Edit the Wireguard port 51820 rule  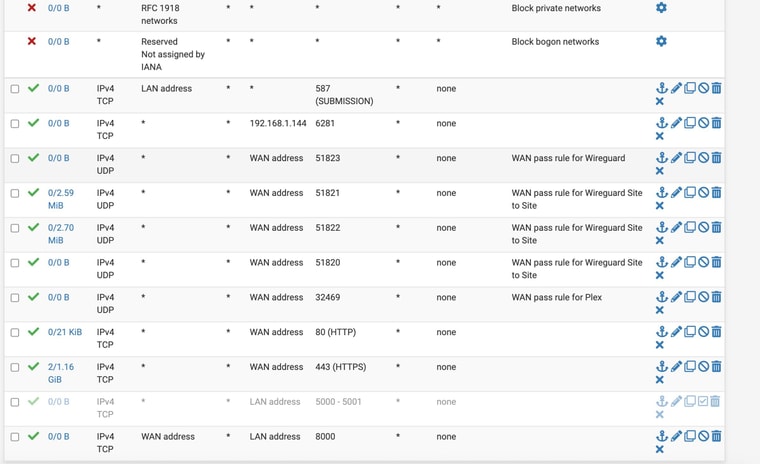676,262
